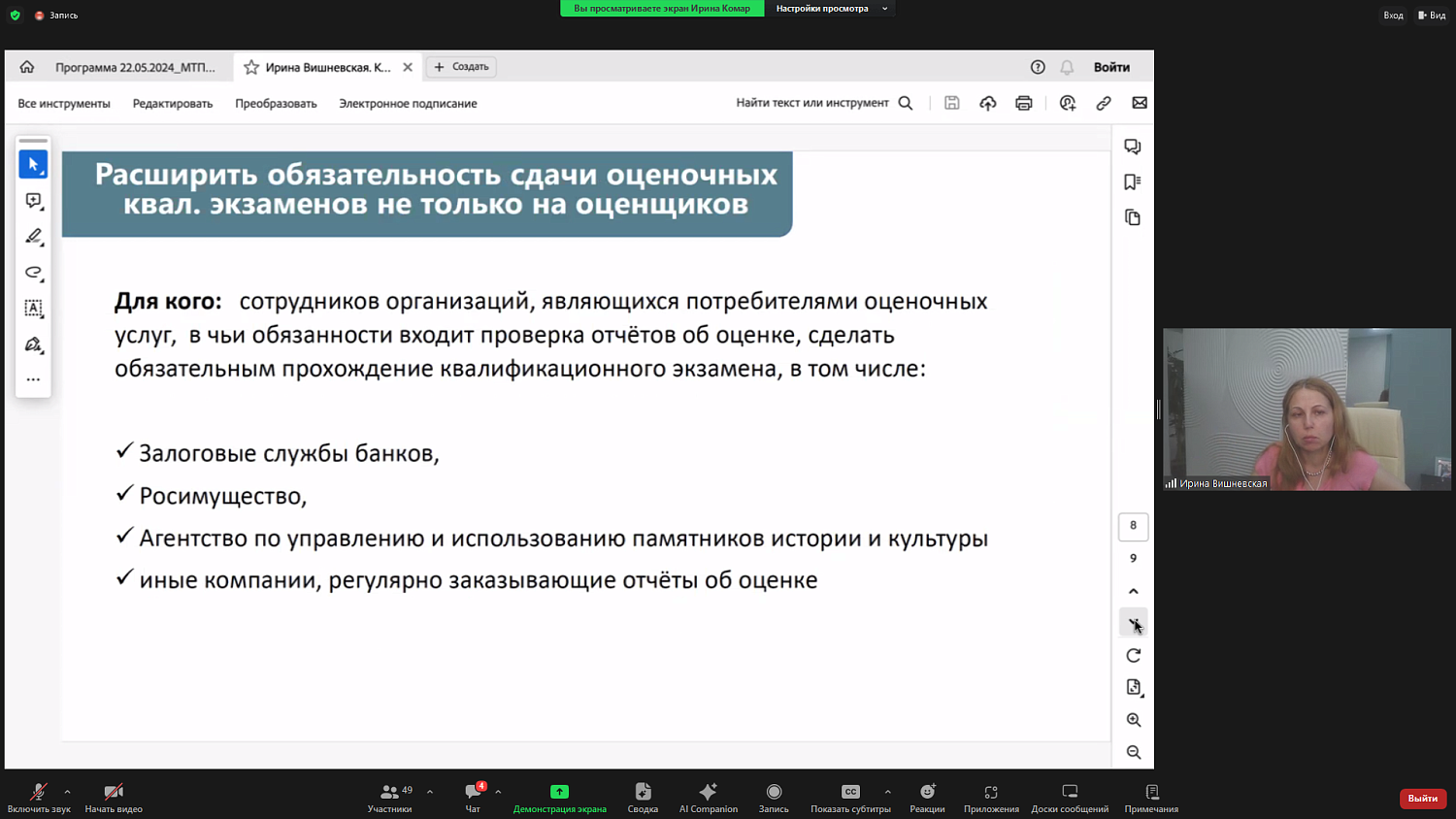Click the page number field showing 8
Screen dimensions: 1456x819
[x=1133, y=526]
